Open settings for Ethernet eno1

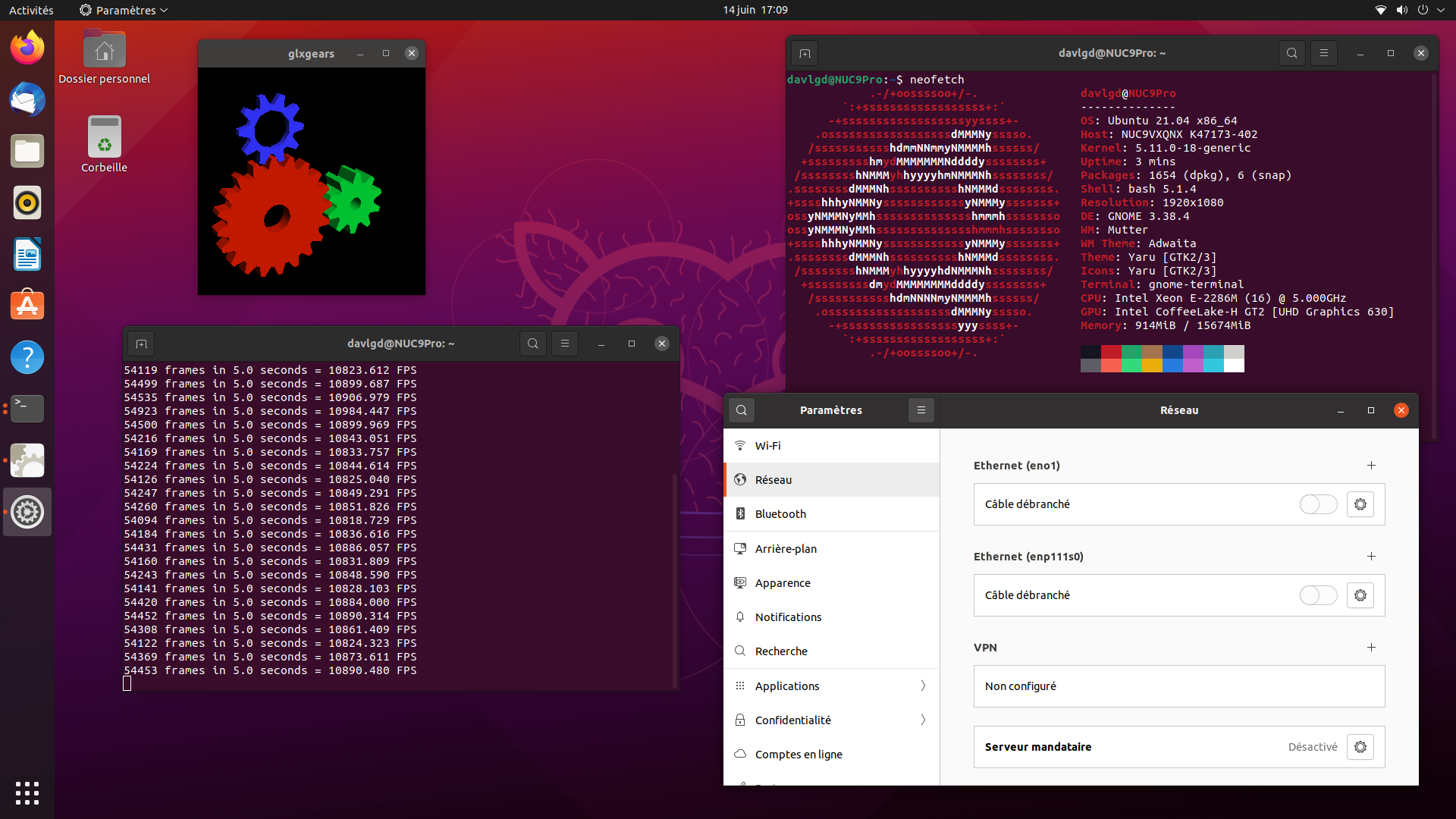point(1360,504)
